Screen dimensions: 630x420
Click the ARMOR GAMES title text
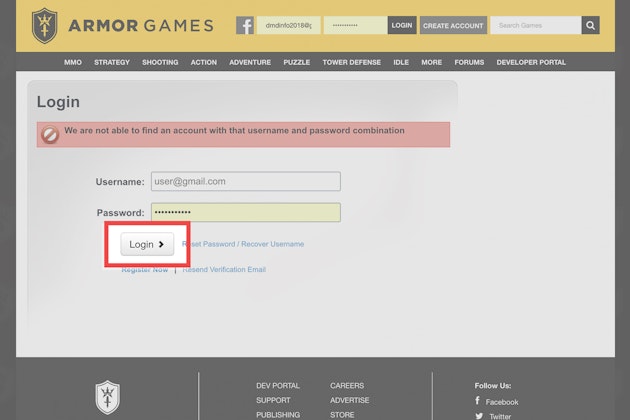pyautogui.click(x=141, y=26)
